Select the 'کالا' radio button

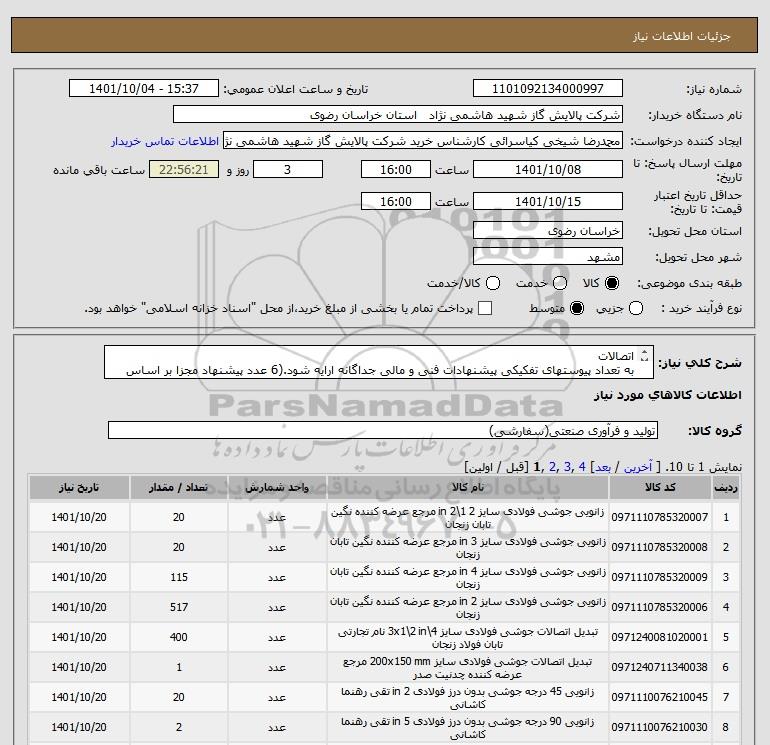[x=613, y=284]
